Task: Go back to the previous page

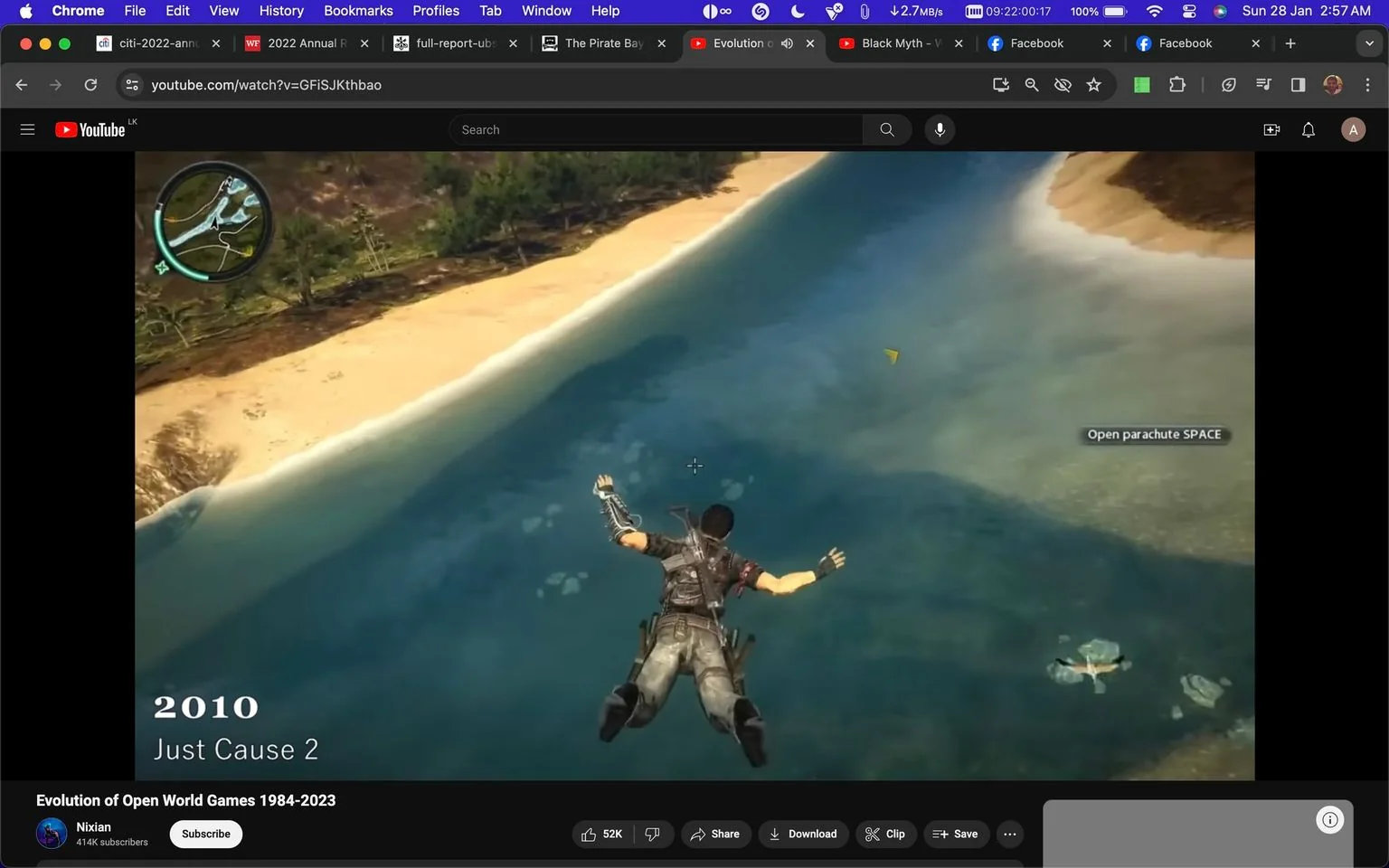Action: (22, 84)
